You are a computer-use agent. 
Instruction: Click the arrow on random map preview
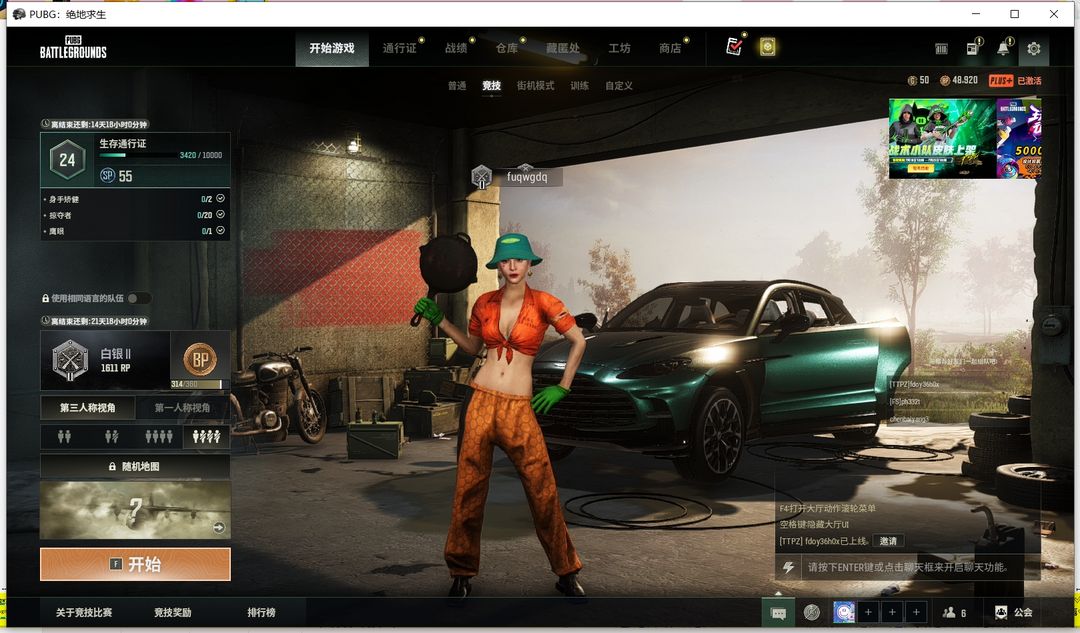[x=219, y=528]
